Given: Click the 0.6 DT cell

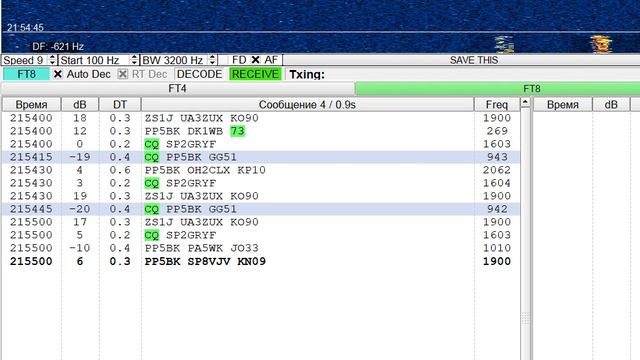Looking at the screenshot, I should click(x=120, y=170).
